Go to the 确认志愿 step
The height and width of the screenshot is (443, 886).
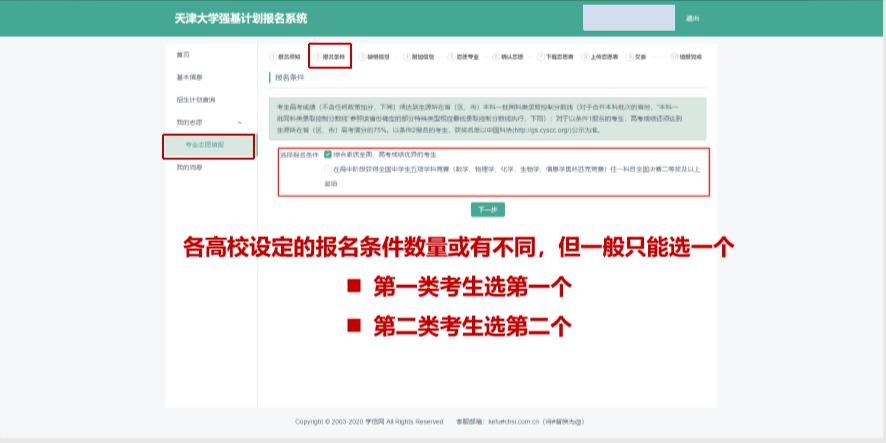click(x=509, y=57)
